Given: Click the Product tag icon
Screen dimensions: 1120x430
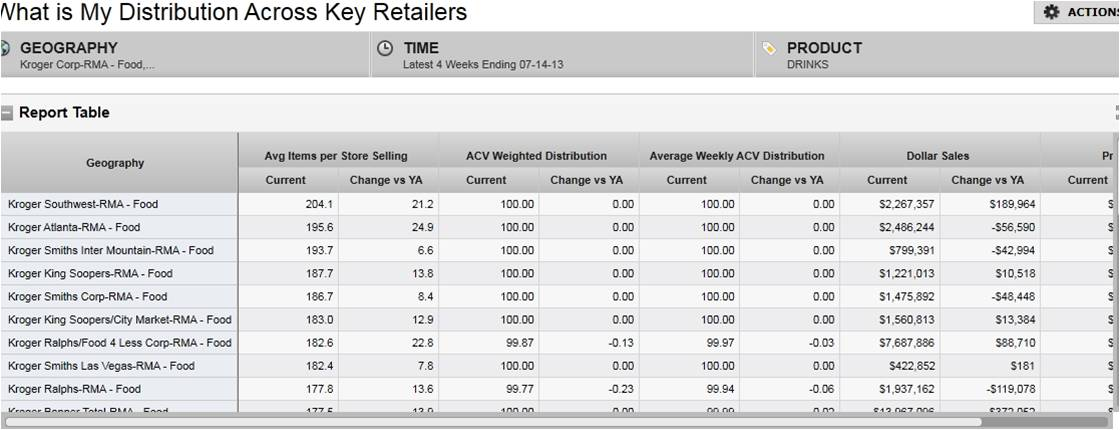Looking at the screenshot, I should [x=768, y=48].
